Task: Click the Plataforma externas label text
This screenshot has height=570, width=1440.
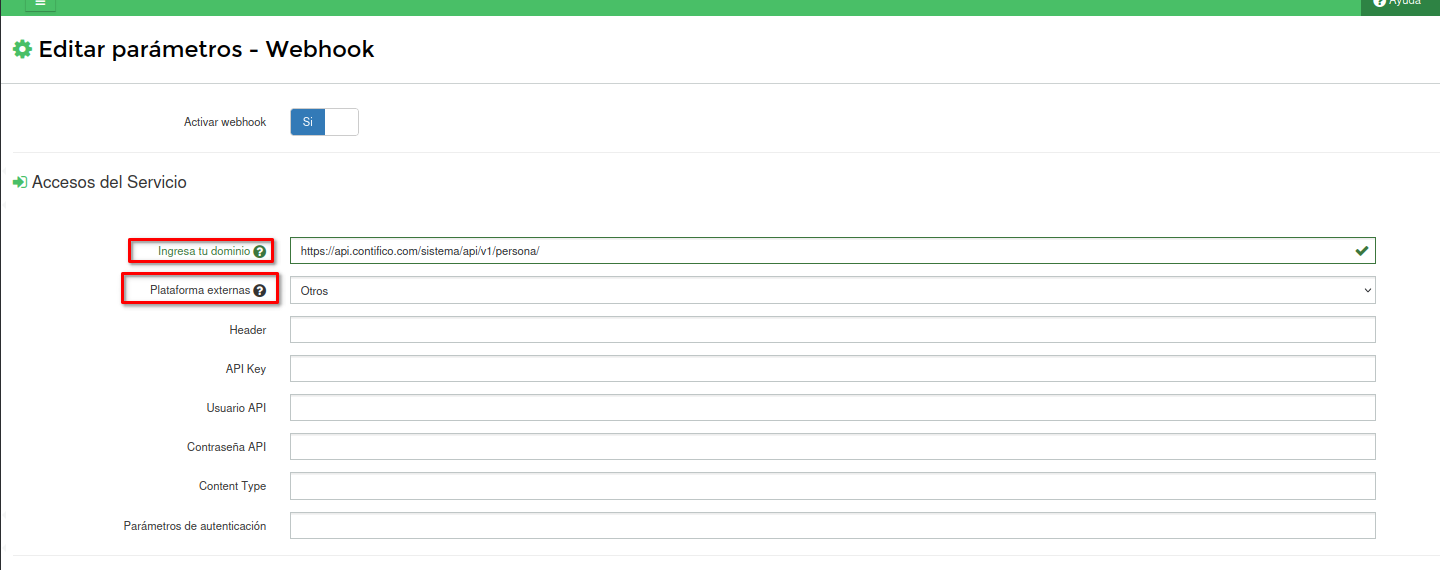Action: click(x=199, y=291)
